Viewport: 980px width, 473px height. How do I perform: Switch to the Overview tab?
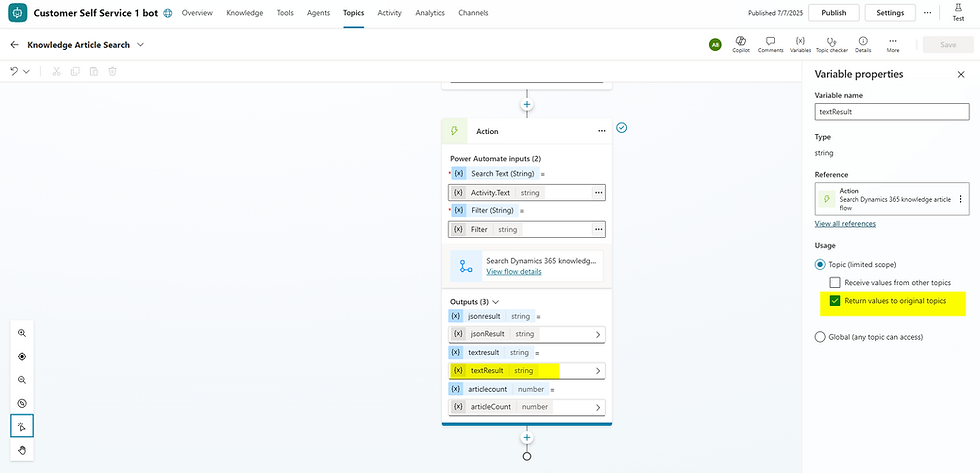[197, 12]
